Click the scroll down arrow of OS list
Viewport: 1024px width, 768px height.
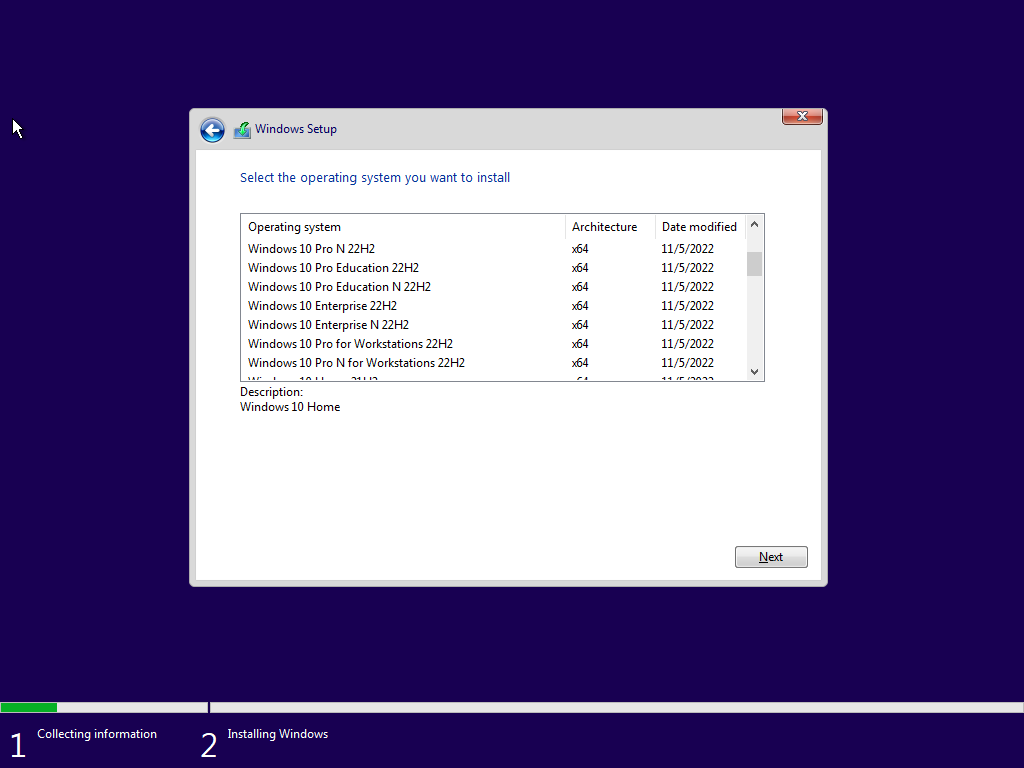click(754, 372)
